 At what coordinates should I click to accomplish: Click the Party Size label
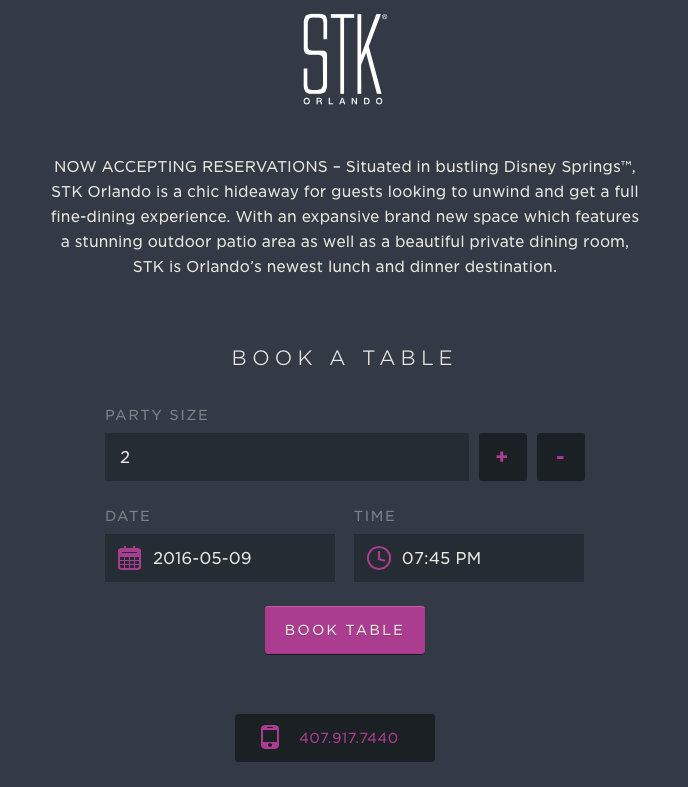157,415
